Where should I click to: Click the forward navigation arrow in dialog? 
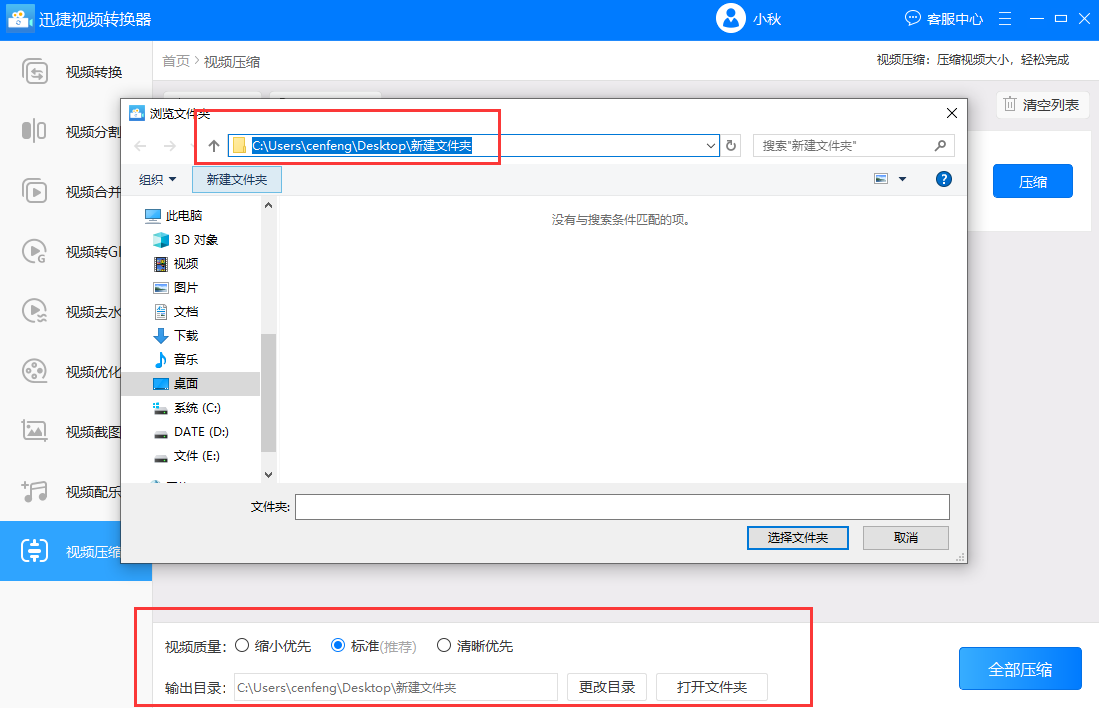[170, 146]
